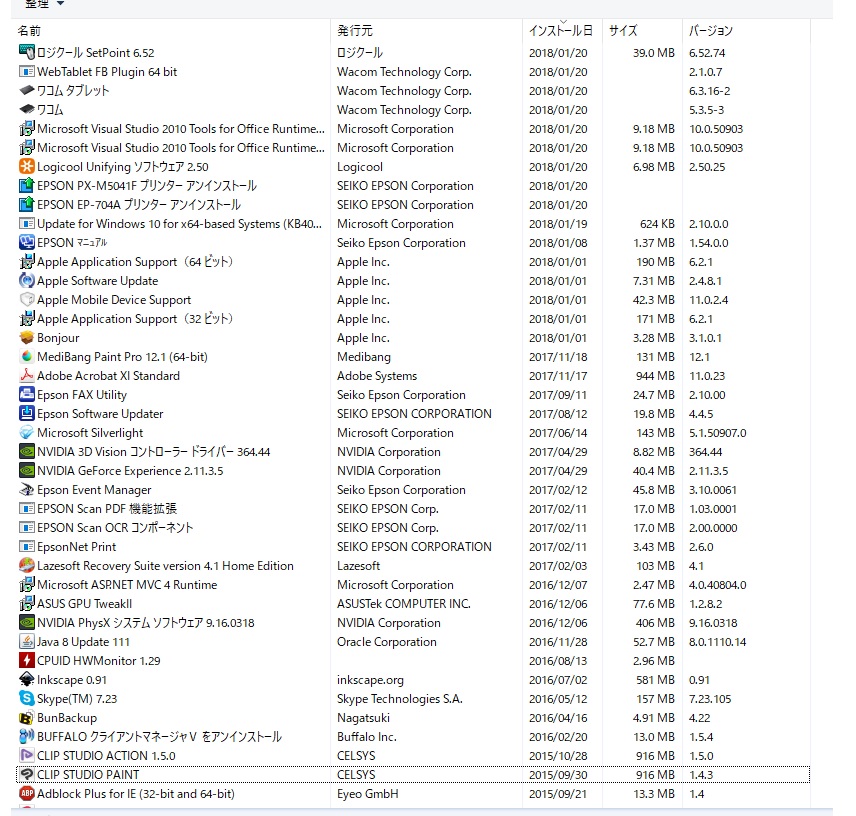Image resolution: width=856 pixels, height=816 pixels.
Task: Click the Adobe Acrobat XI Standard icon
Action: tap(27, 376)
